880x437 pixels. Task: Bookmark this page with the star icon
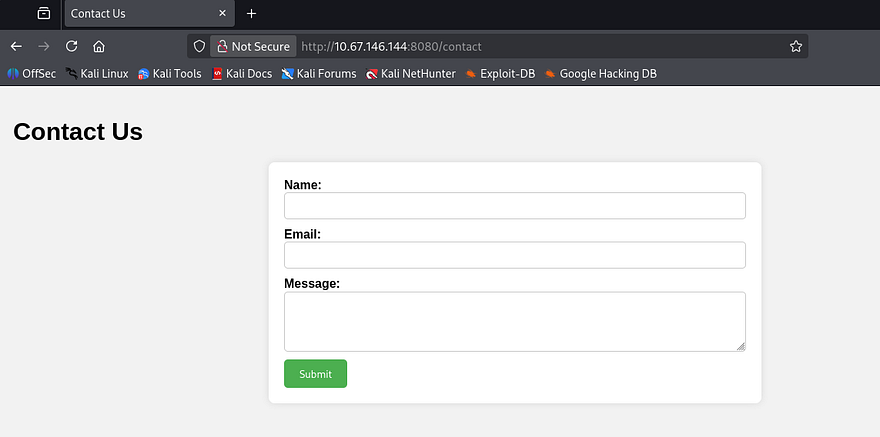[x=796, y=46]
